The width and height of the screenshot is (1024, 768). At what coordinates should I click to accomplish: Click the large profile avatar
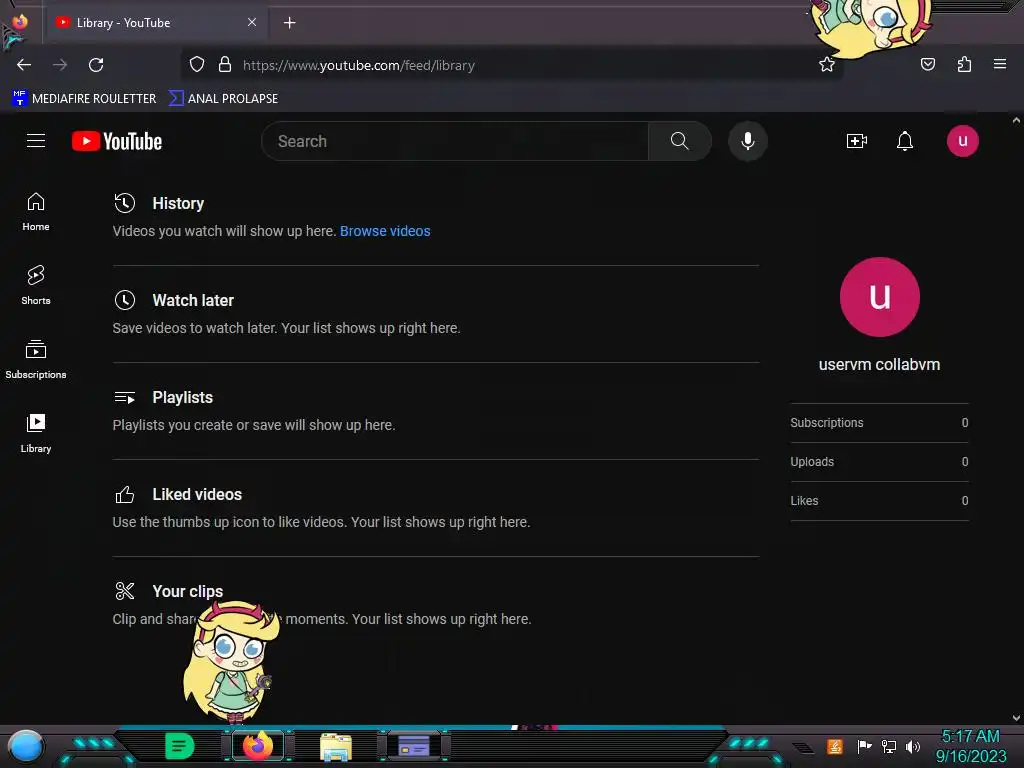880,297
